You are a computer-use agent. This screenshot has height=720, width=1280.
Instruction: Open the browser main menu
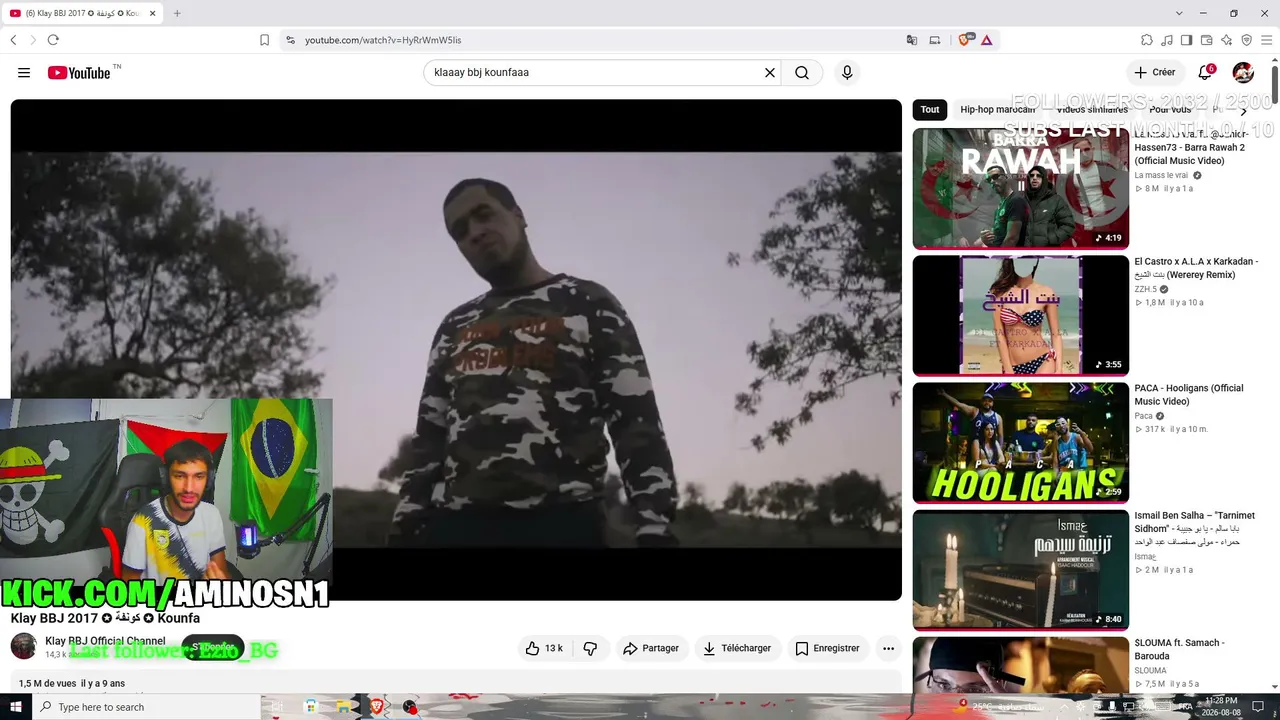[1266, 40]
